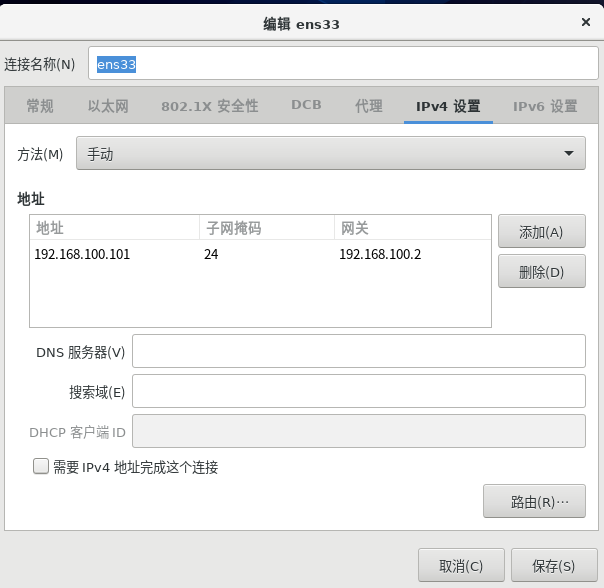Switch to the 常规 tab
604x588 pixels.
(x=40, y=106)
